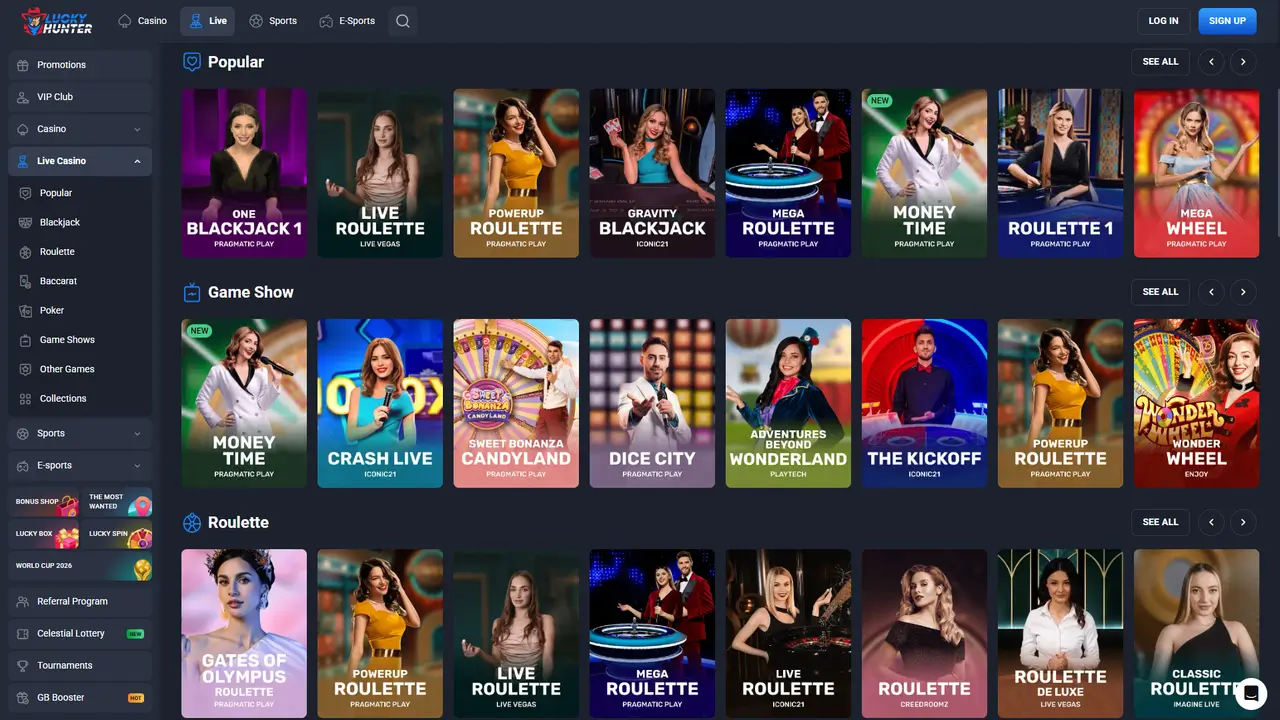
Task: Open Gates of Olympus Roulette card
Action: tap(244, 633)
